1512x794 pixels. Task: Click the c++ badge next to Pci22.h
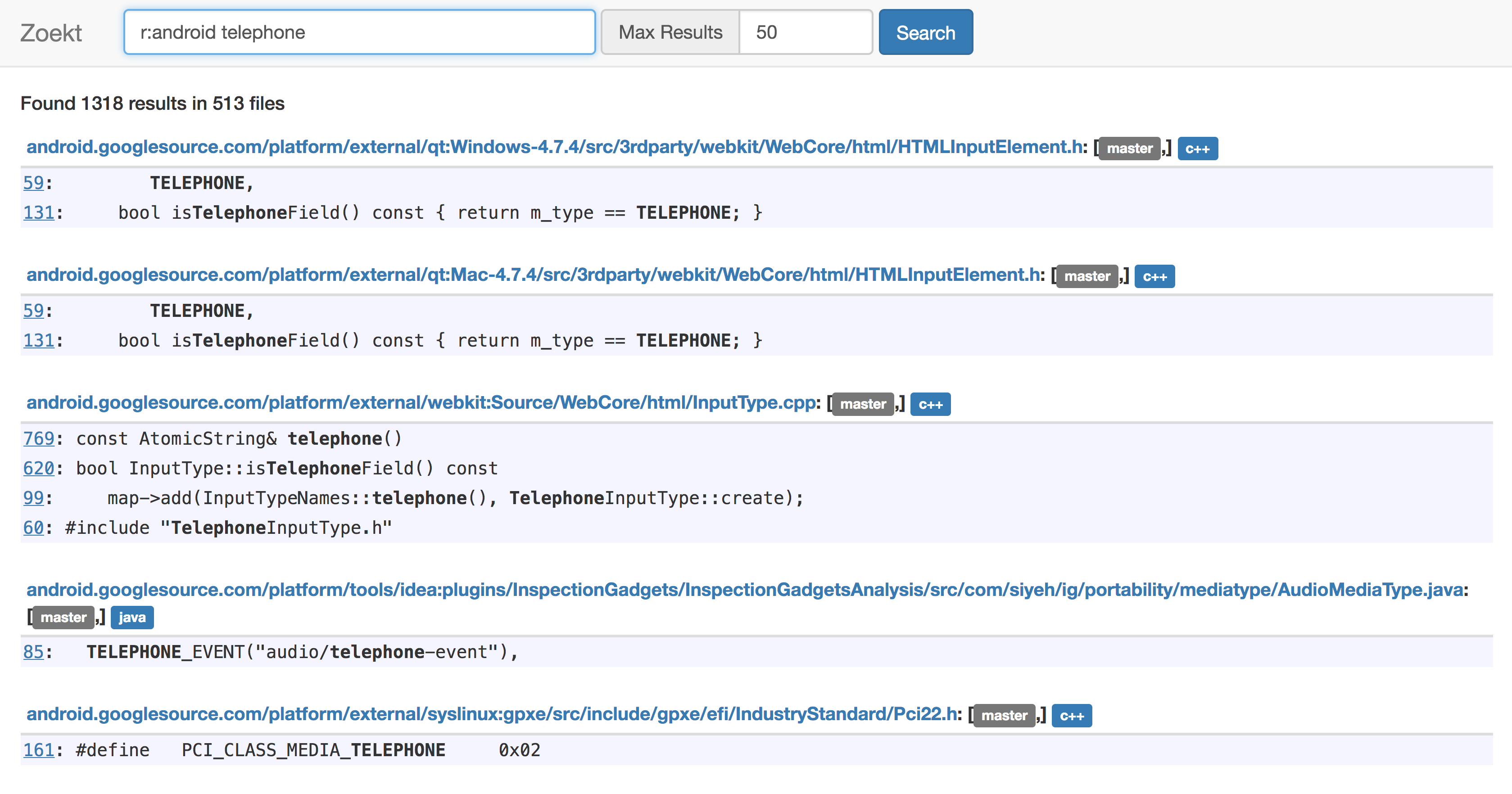[x=1071, y=716]
